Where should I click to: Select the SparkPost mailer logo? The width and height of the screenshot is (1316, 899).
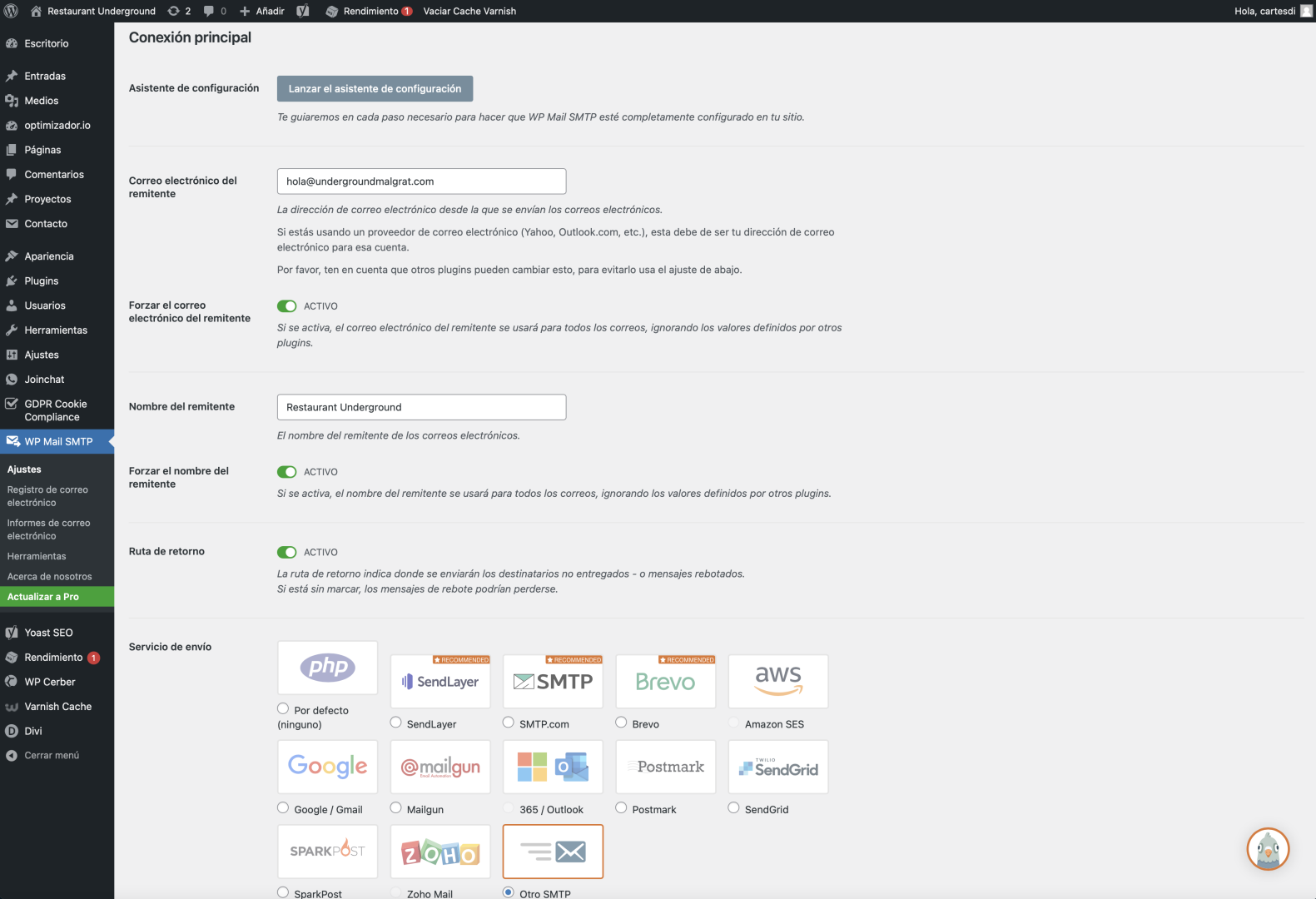pos(328,852)
